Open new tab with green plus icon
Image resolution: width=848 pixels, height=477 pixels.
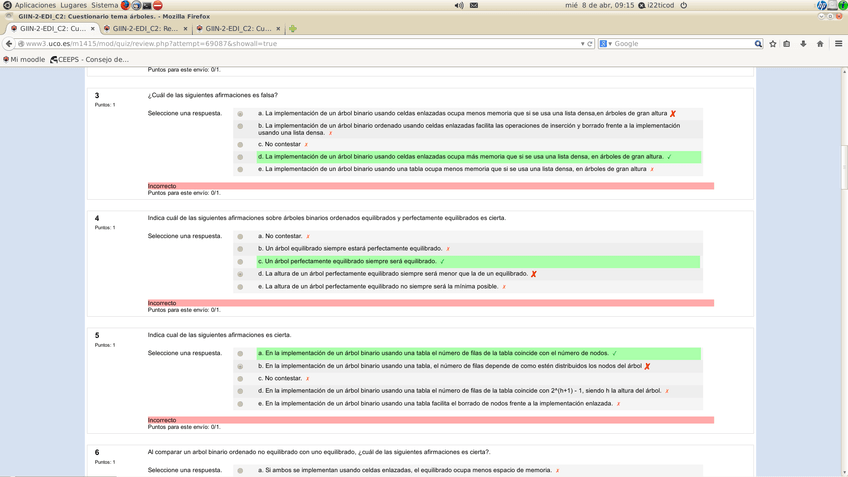[x=293, y=29]
